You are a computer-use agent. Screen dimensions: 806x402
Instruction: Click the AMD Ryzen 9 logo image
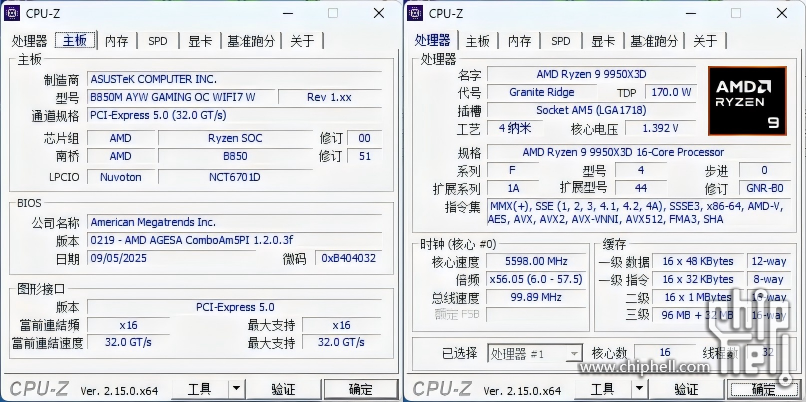(x=747, y=101)
